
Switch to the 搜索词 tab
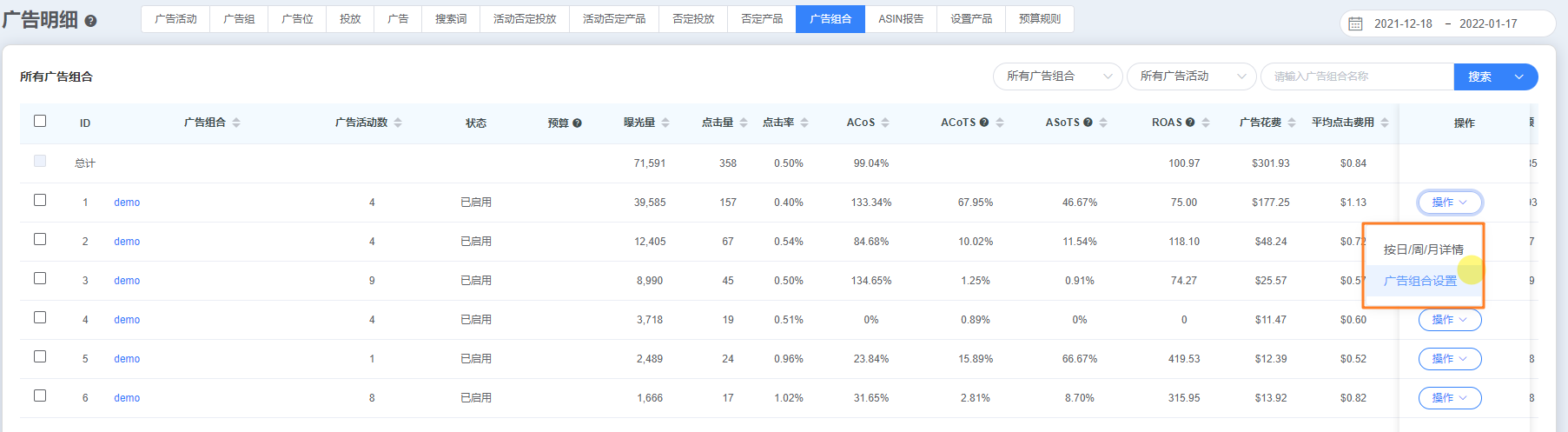(451, 19)
